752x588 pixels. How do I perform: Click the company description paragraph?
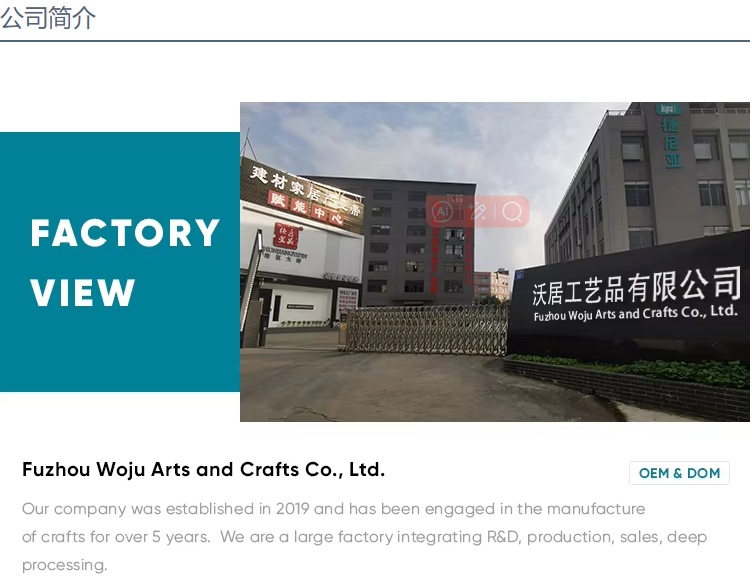364,537
